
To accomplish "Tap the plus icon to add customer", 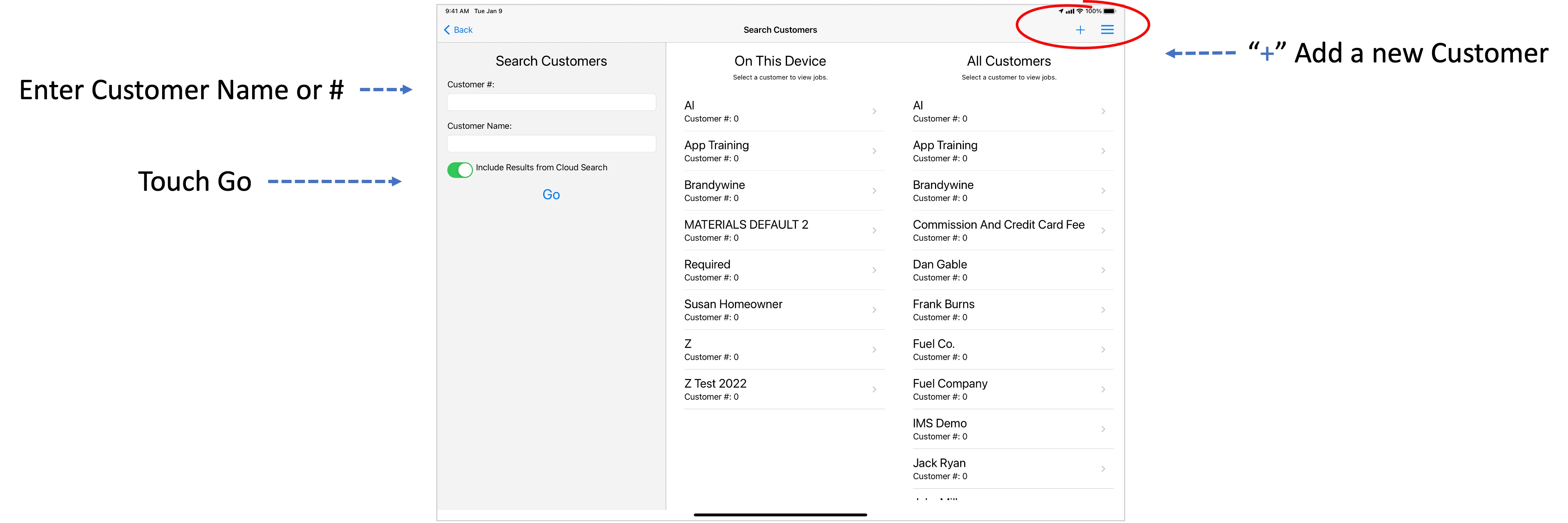I will [1080, 30].
